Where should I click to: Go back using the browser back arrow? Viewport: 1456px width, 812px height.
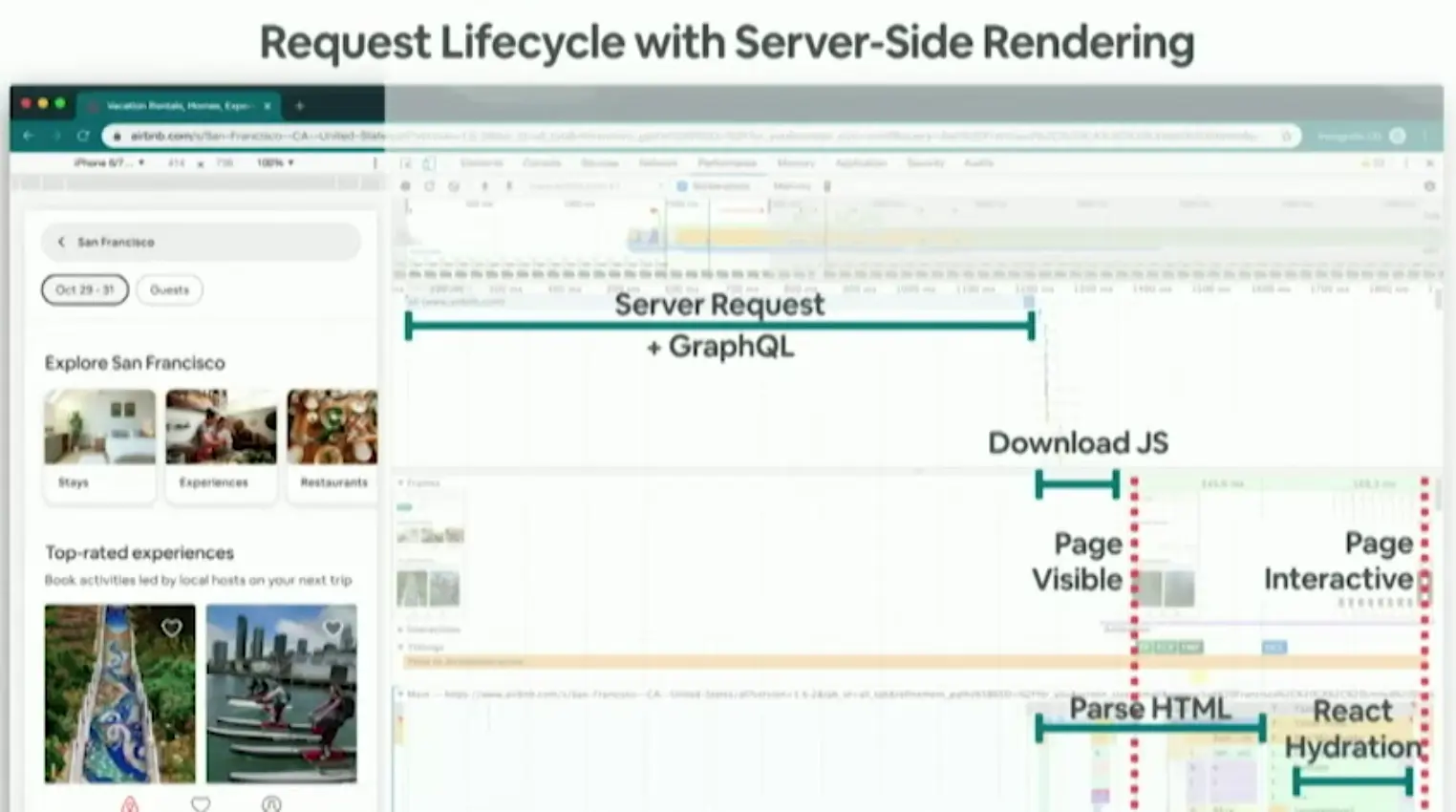[x=28, y=137]
